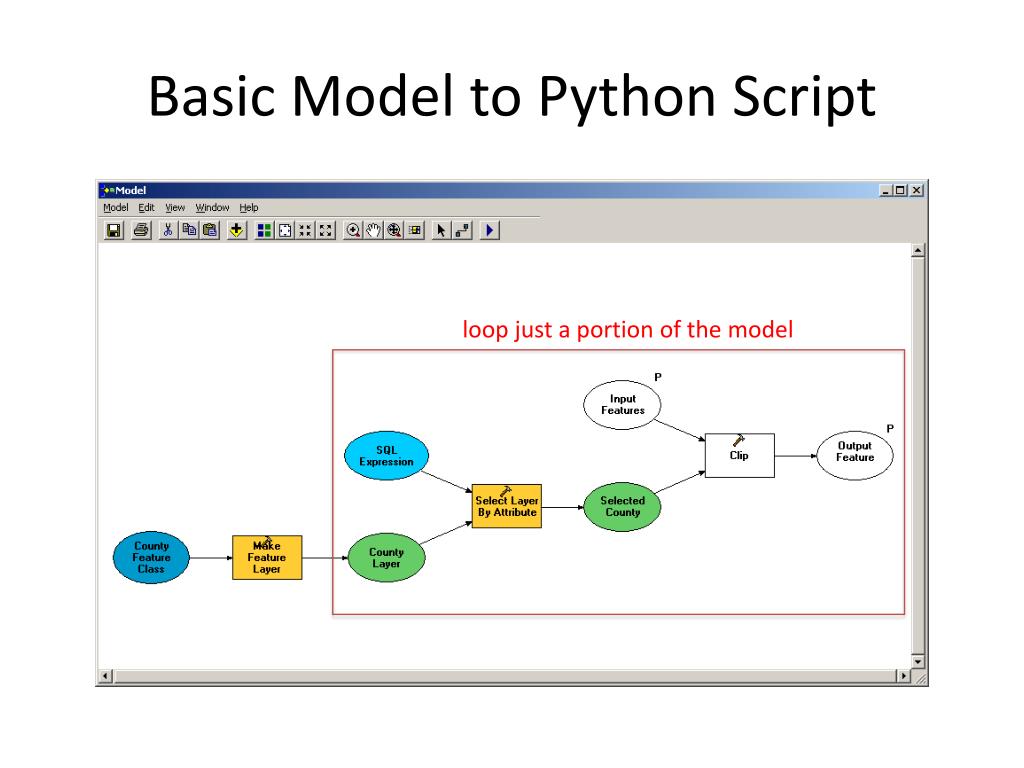Click the Fixed Zoom In icon
This screenshot has width=1024, height=768.
306,231
